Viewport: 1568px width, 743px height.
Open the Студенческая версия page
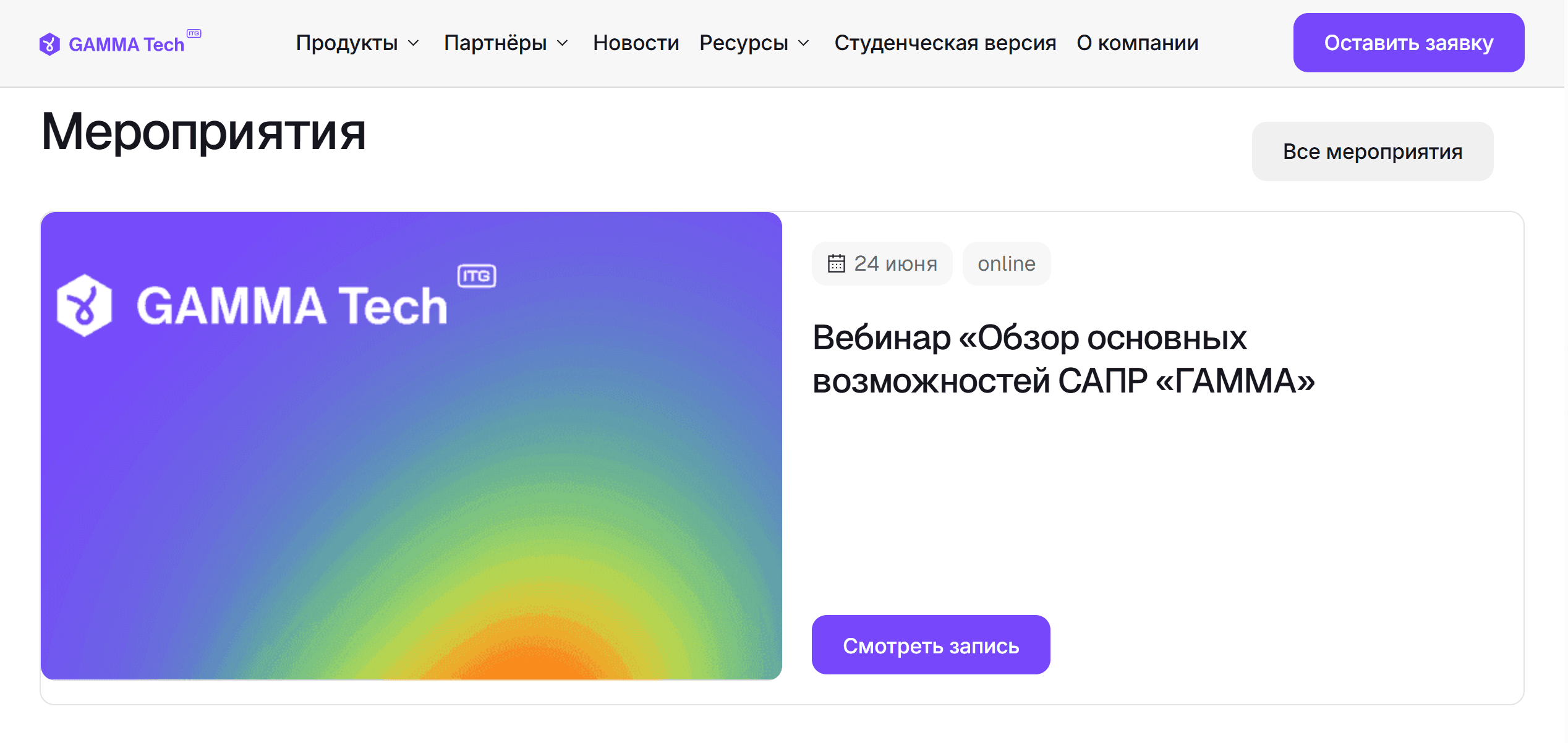pyautogui.click(x=945, y=43)
